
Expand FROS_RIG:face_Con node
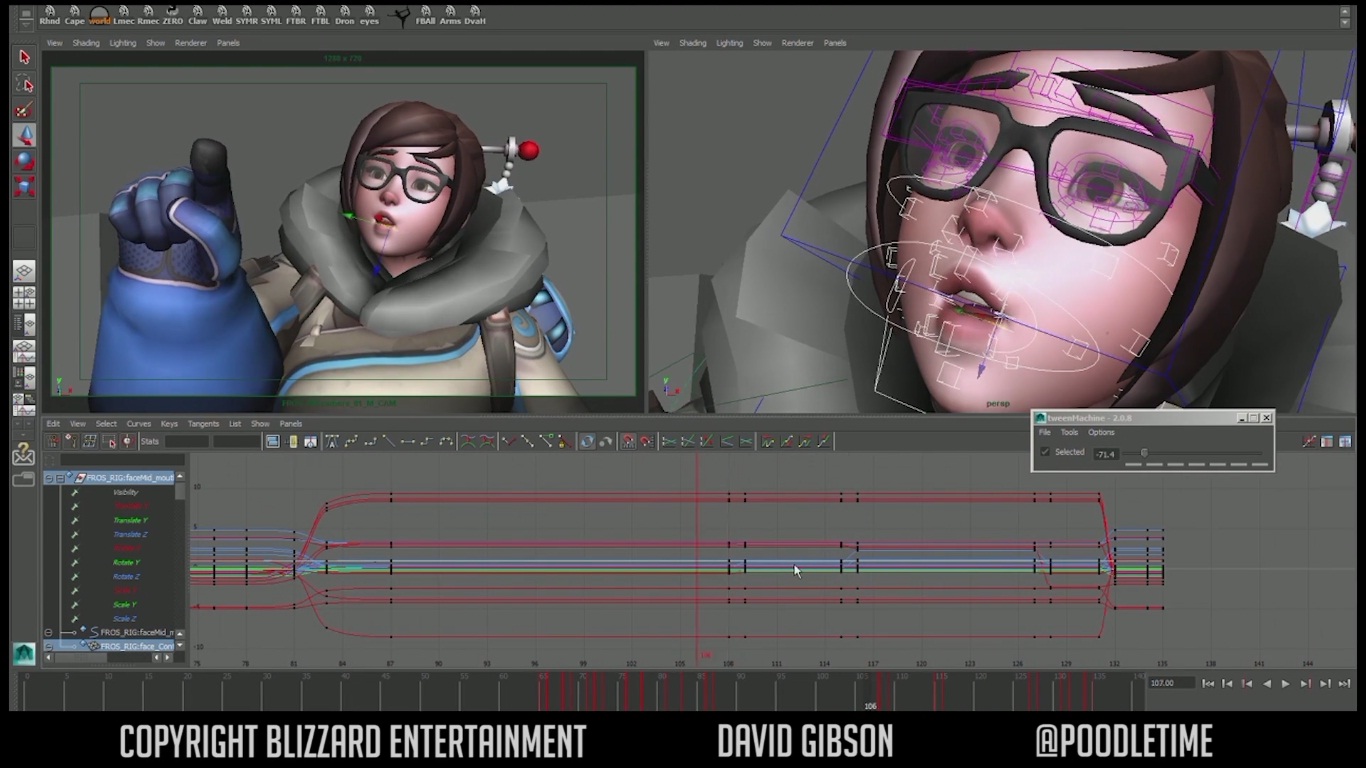(48, 646)
